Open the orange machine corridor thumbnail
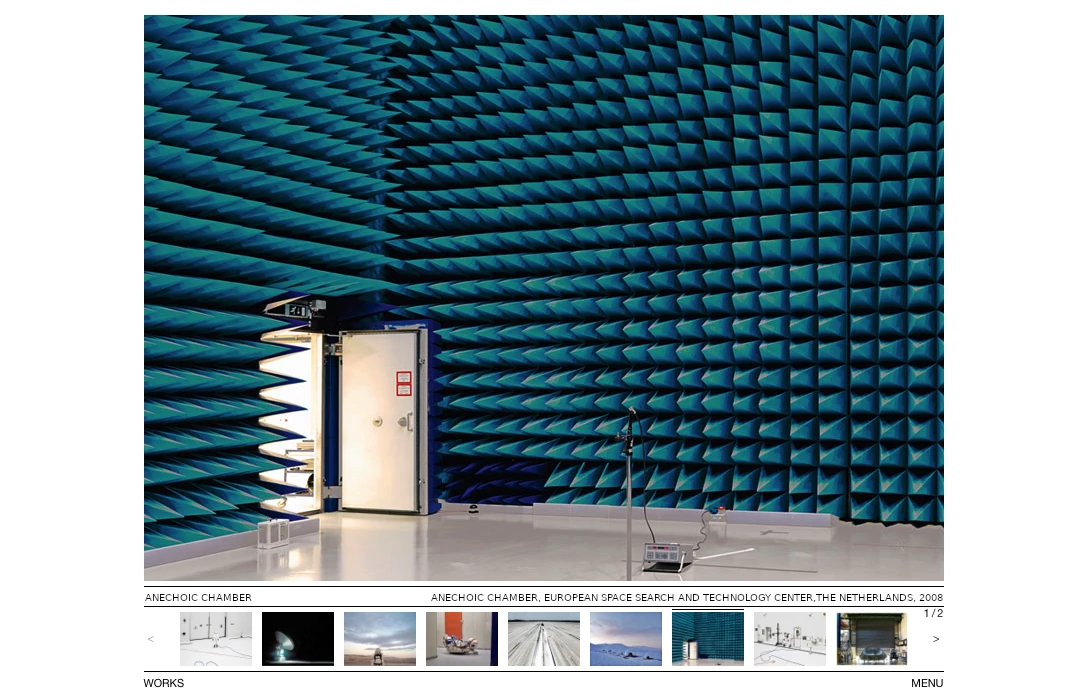Image resolution: width=1077 pixels, height=700 pixels. click(461, 638)
